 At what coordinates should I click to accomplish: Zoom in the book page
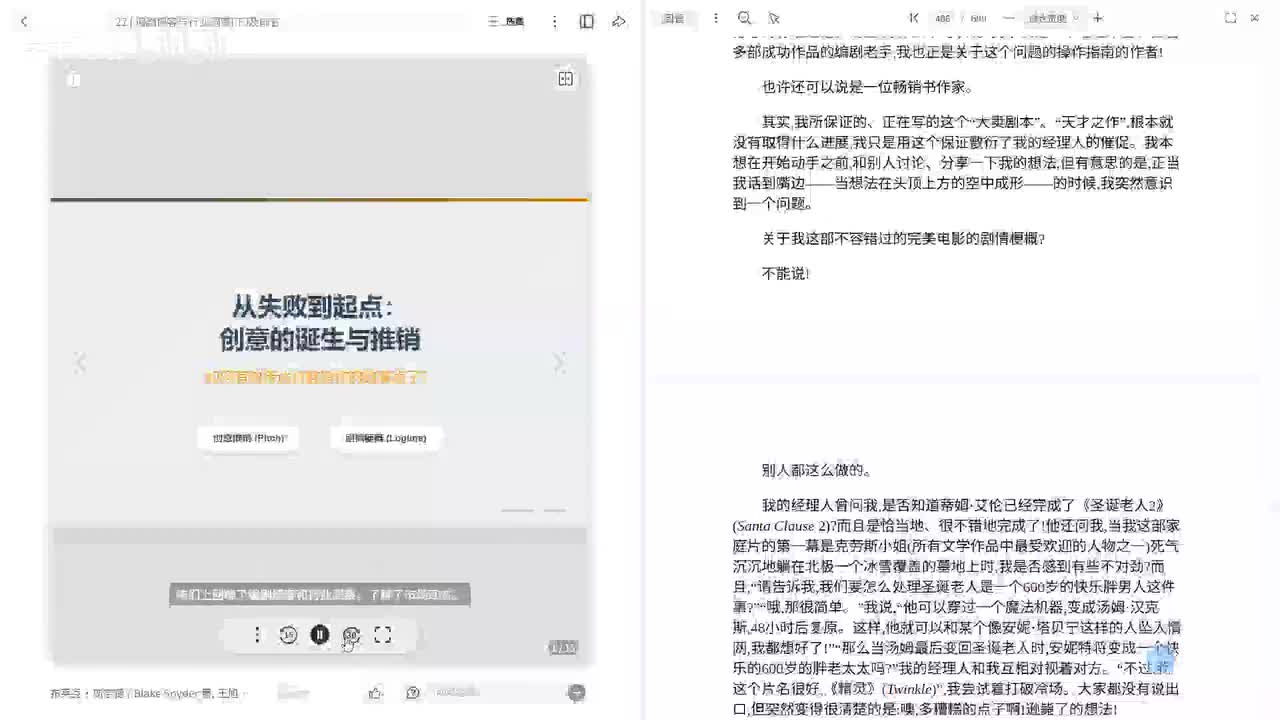click(1098, 18)
